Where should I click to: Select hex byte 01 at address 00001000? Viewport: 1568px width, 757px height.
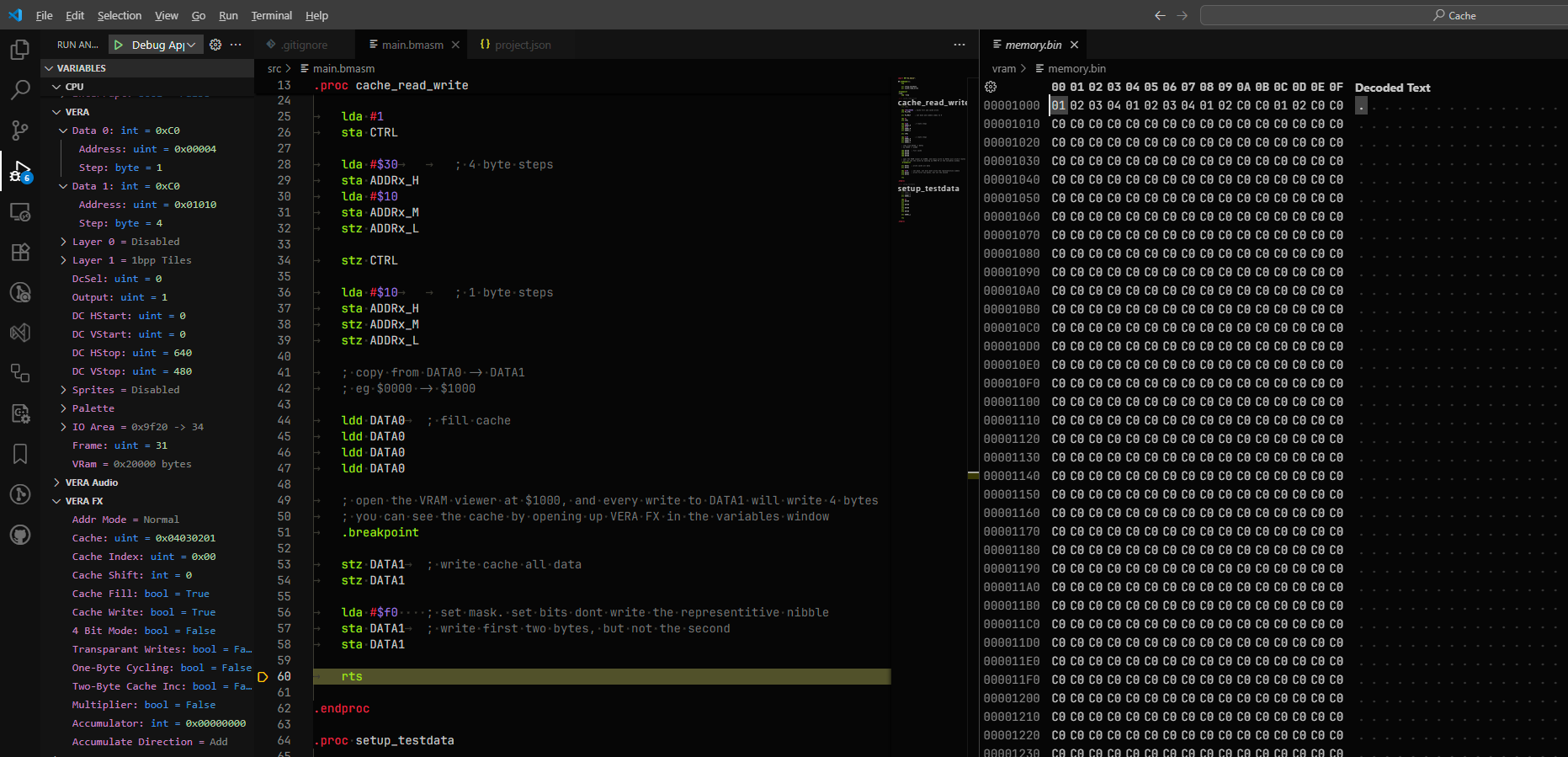tap(1059, 105)
